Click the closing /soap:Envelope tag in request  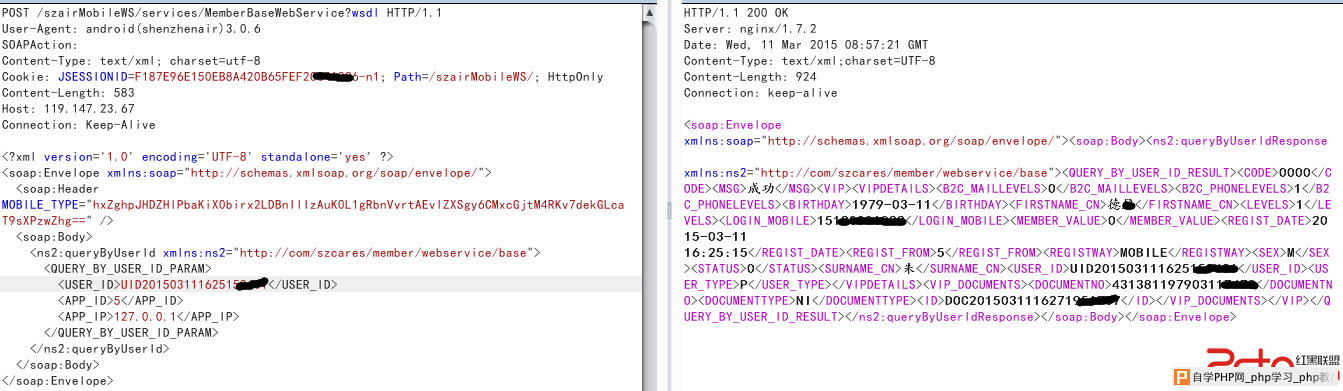(57, 380)
